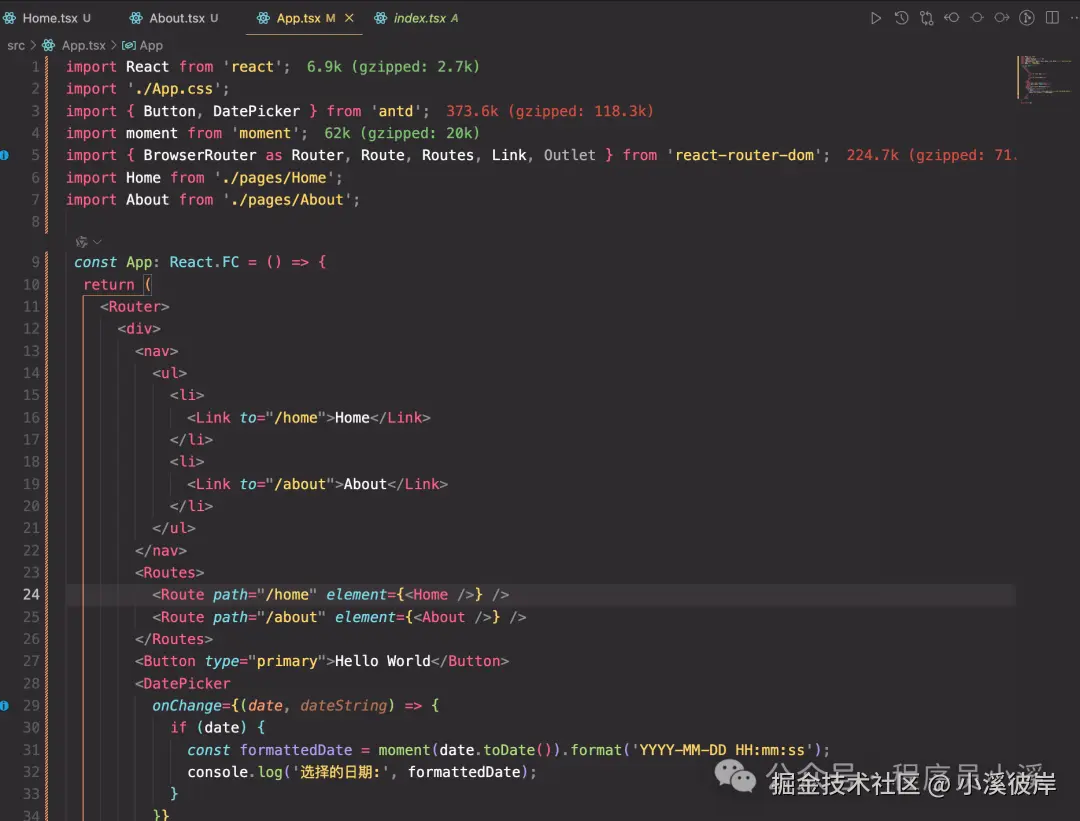Click 'Outlet' in the line 5 import
The image size is (1080, 821).
click(570, 155)
